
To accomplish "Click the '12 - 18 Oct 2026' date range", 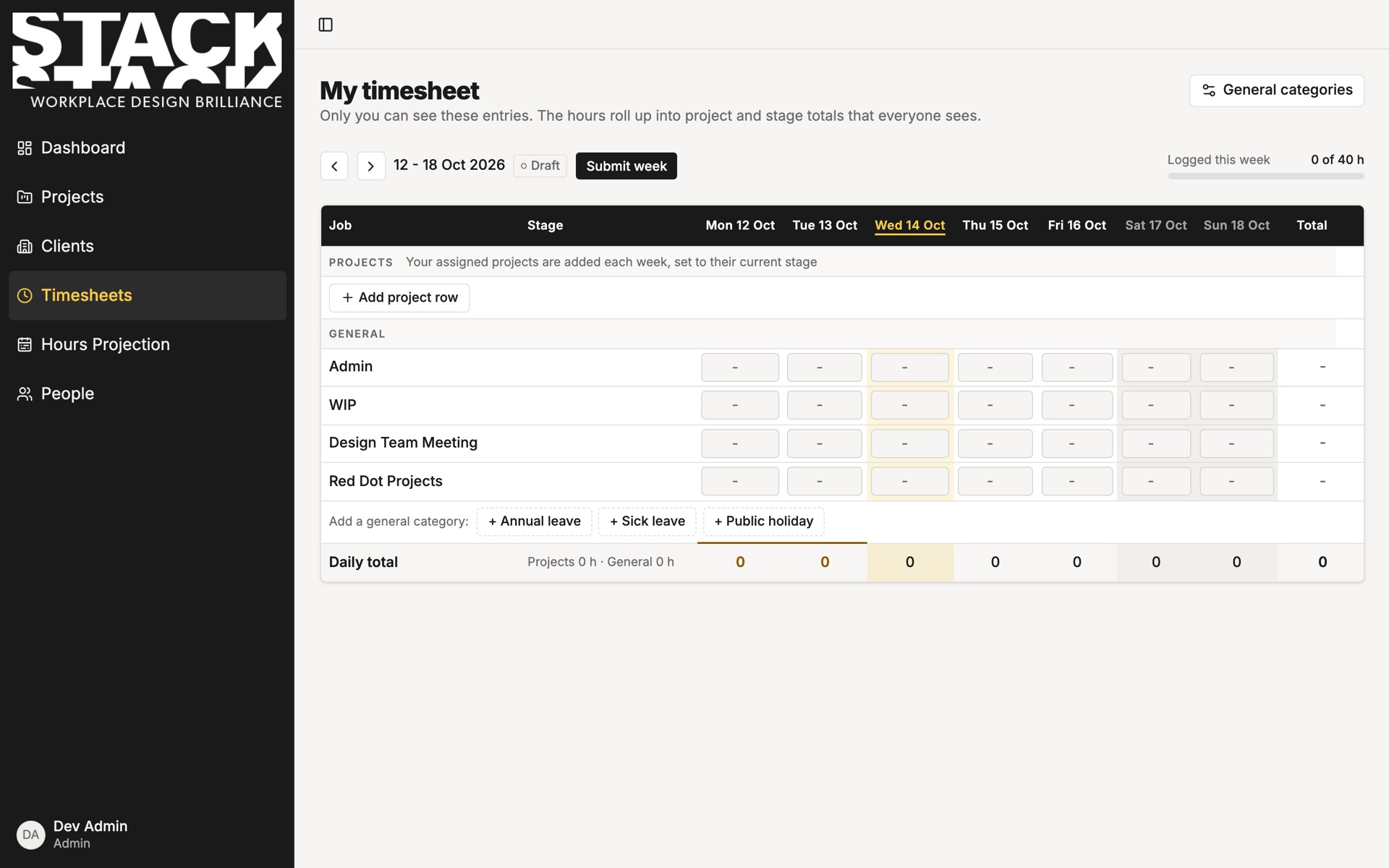I will pos(449,165).
